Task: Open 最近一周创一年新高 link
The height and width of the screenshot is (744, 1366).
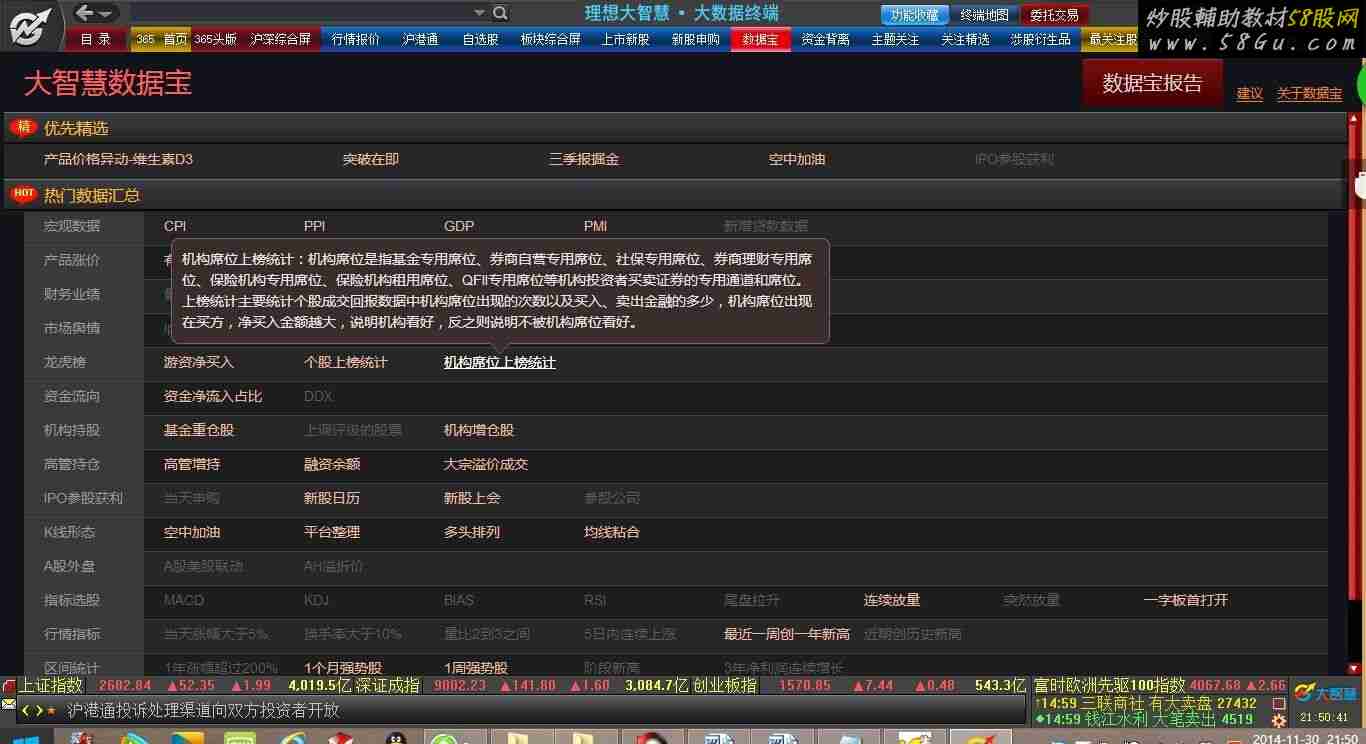Action: (x=787, y=634)
